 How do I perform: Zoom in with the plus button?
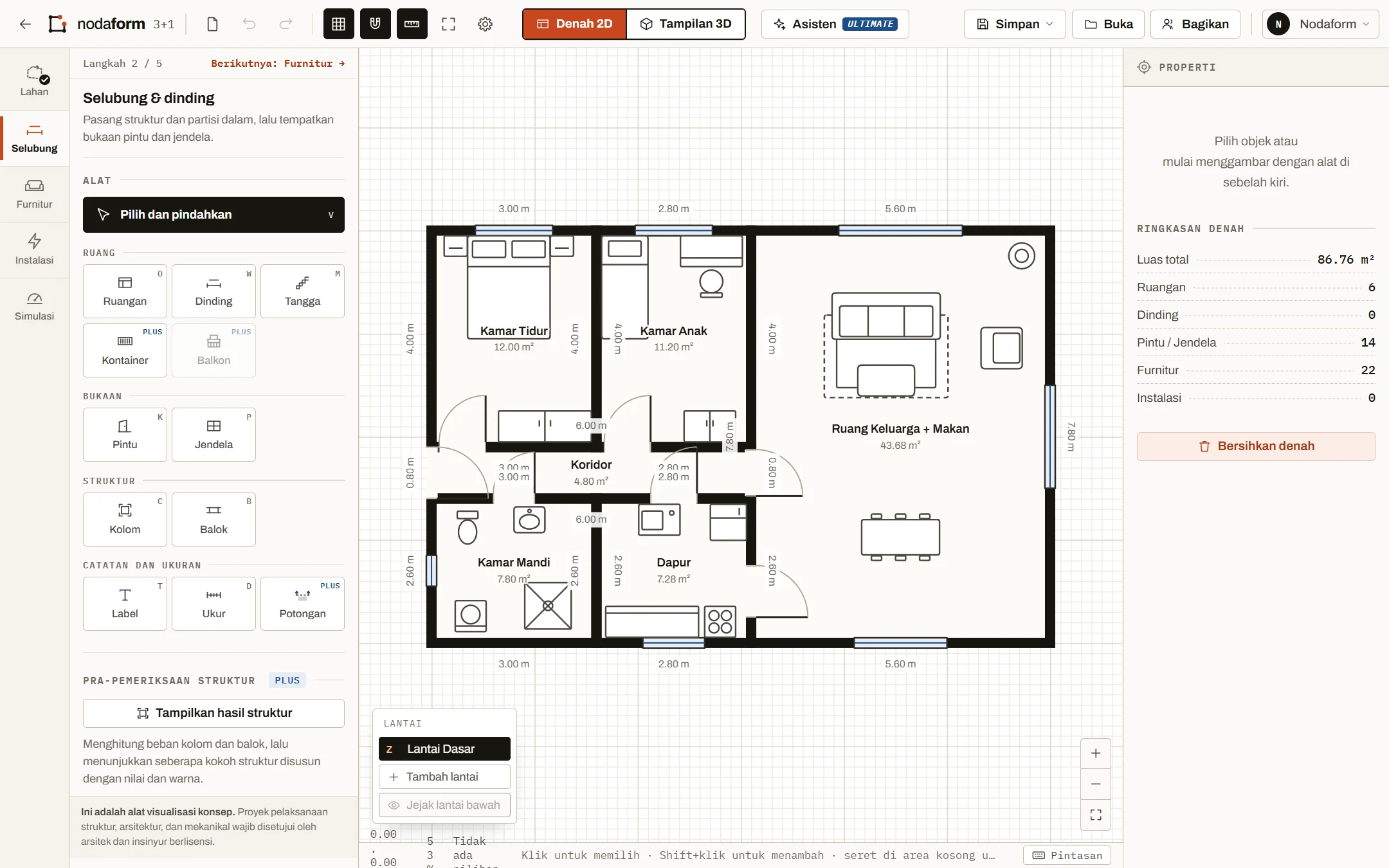point(1096,753)
